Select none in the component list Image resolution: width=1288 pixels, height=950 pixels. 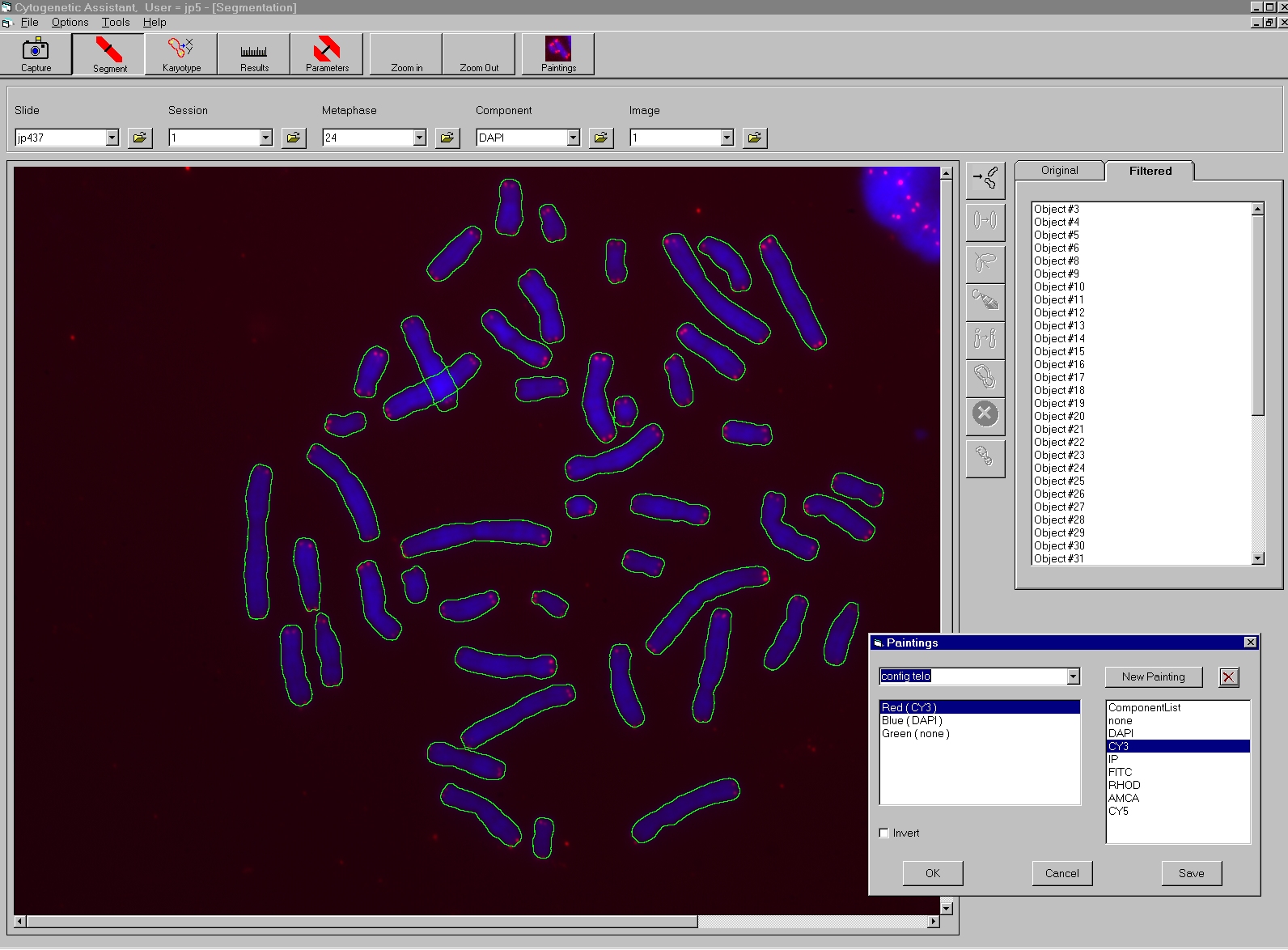tap(1178, 720)
